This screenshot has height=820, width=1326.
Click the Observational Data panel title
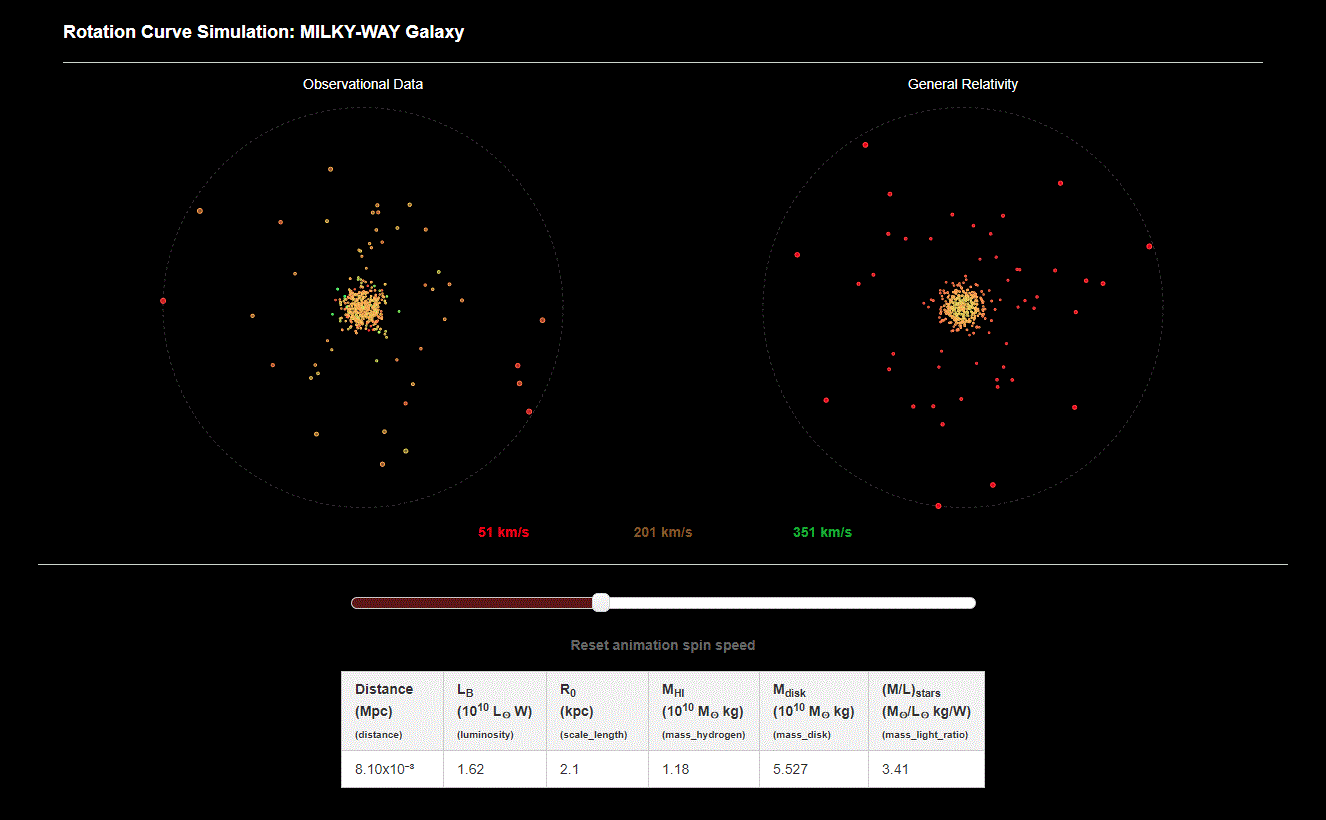pos(363,84)
